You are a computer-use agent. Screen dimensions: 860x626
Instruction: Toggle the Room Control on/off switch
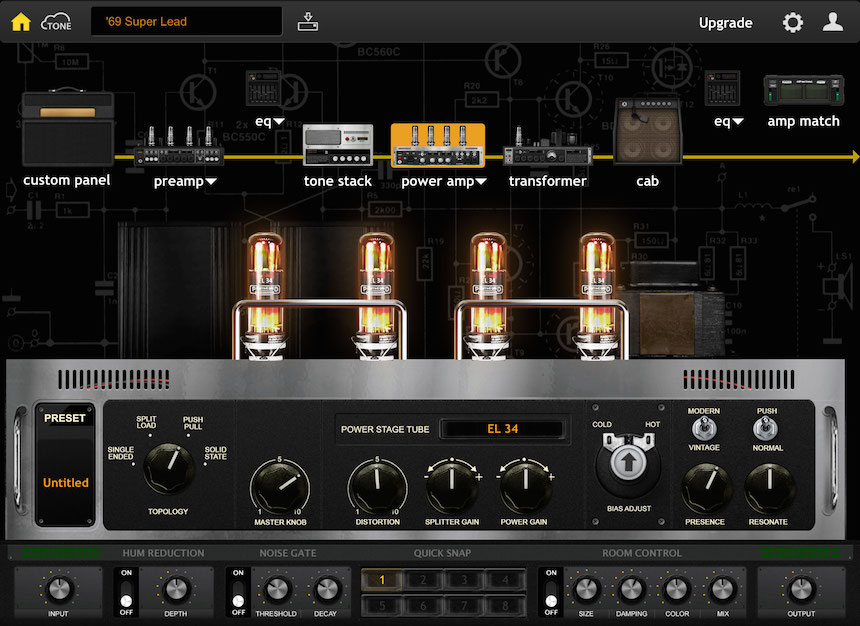[551, 592]
